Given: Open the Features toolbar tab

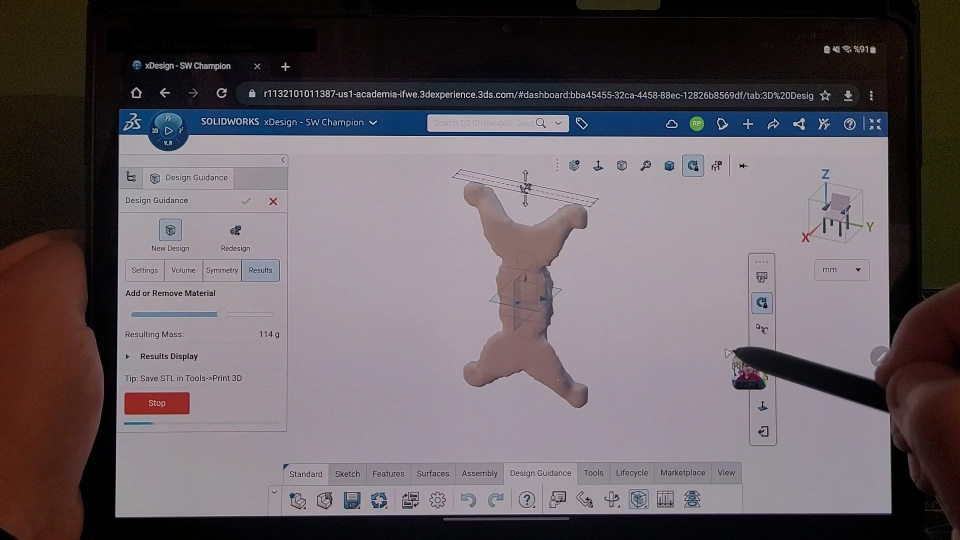Looking at the screenshot, I should (388, 474).
